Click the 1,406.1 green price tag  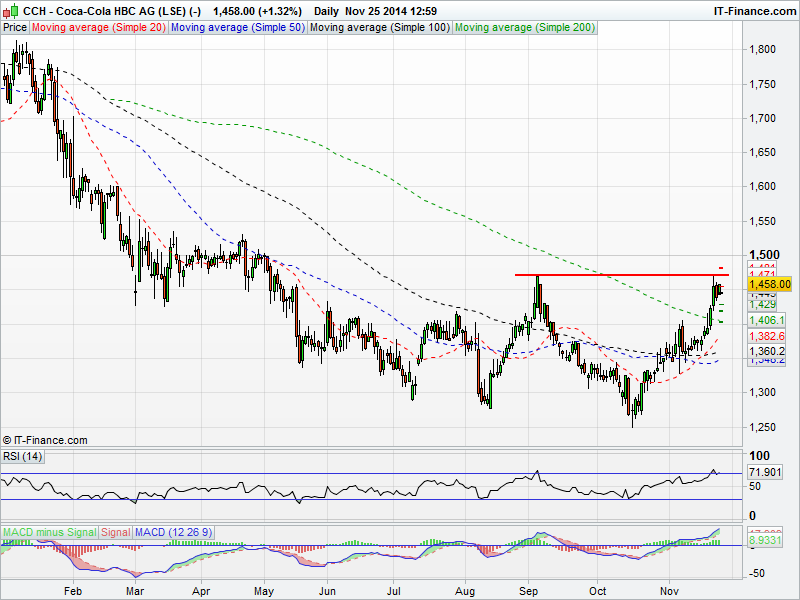(766, 319)
